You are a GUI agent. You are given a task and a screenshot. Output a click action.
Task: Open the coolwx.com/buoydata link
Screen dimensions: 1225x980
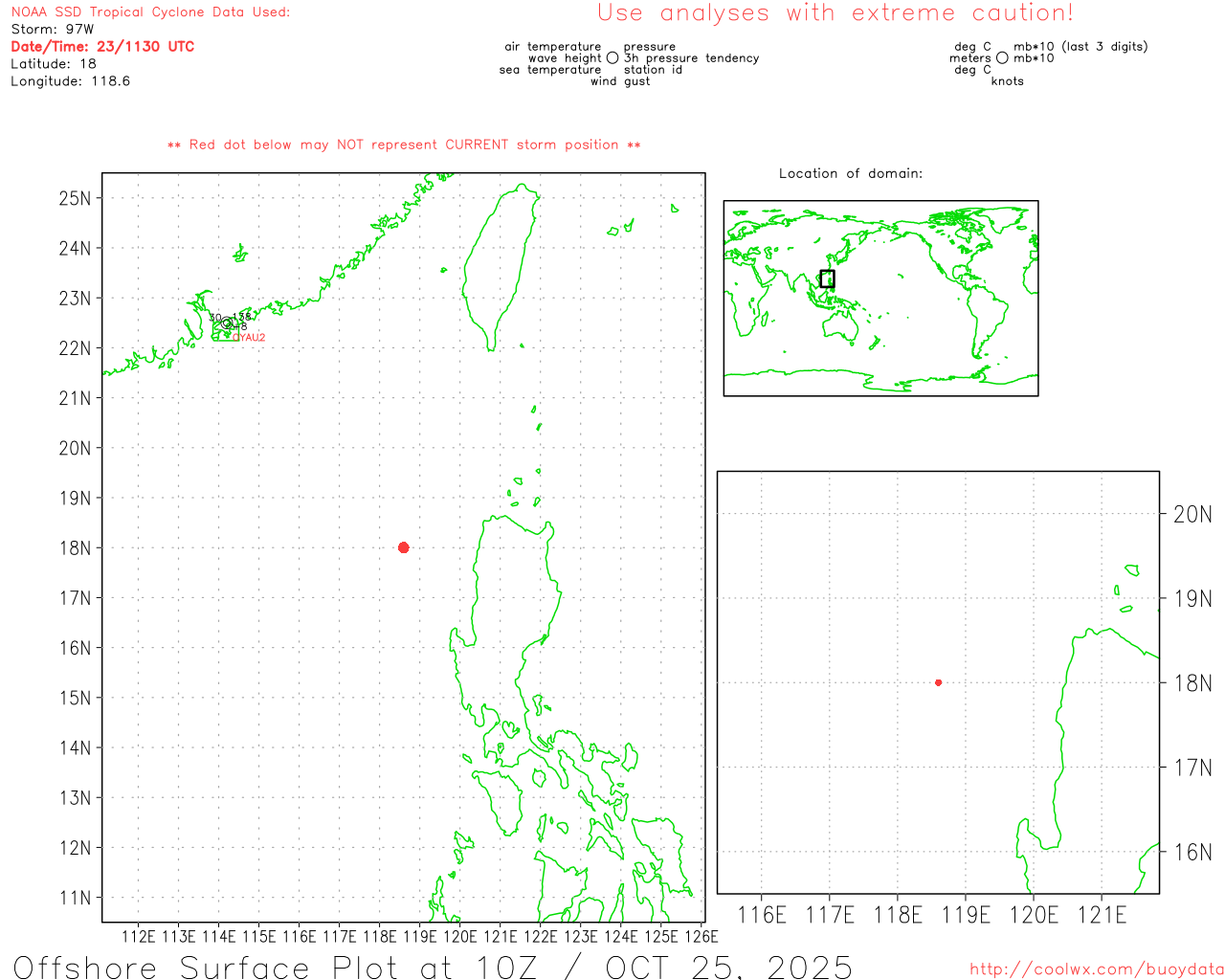[x=1096, y=969]
